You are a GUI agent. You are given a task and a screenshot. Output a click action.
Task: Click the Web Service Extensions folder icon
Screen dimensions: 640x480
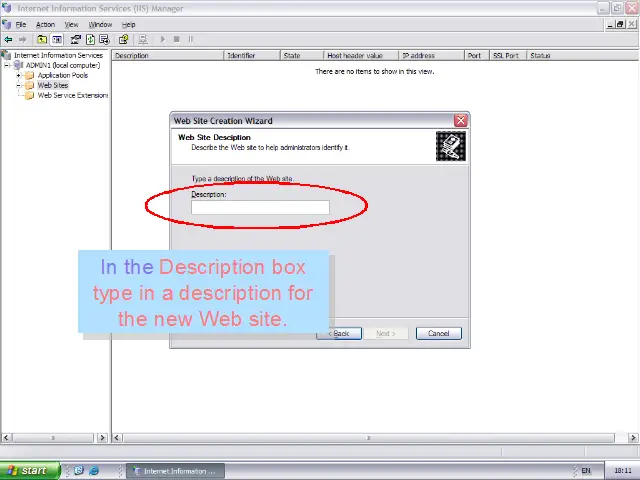pyautogui.click(x=29, y=96)
